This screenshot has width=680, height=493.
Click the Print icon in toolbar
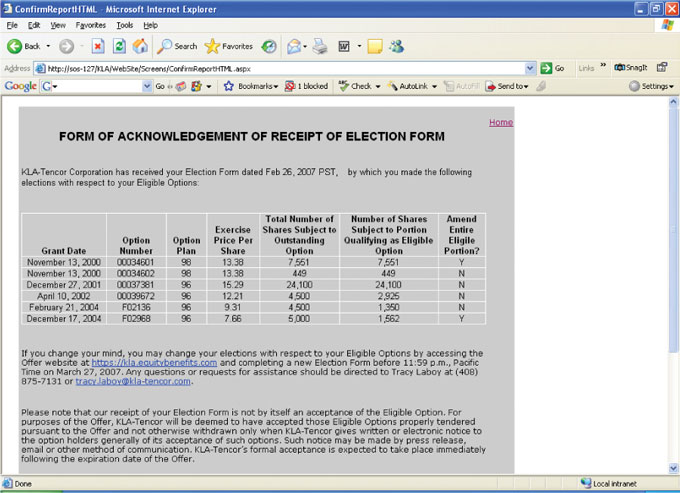320,46
